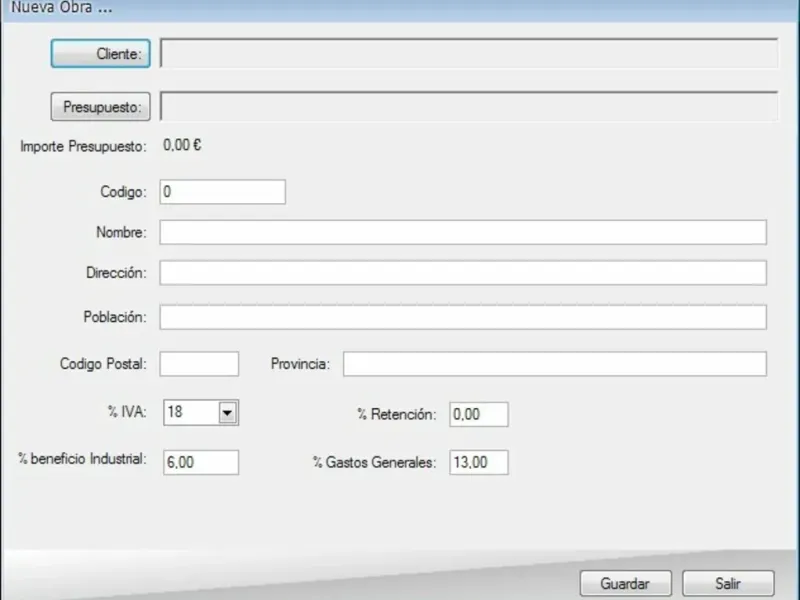This screenshot has height=600, width=800.
Task: Click the Provincia text field
Action: pos(555,364)
